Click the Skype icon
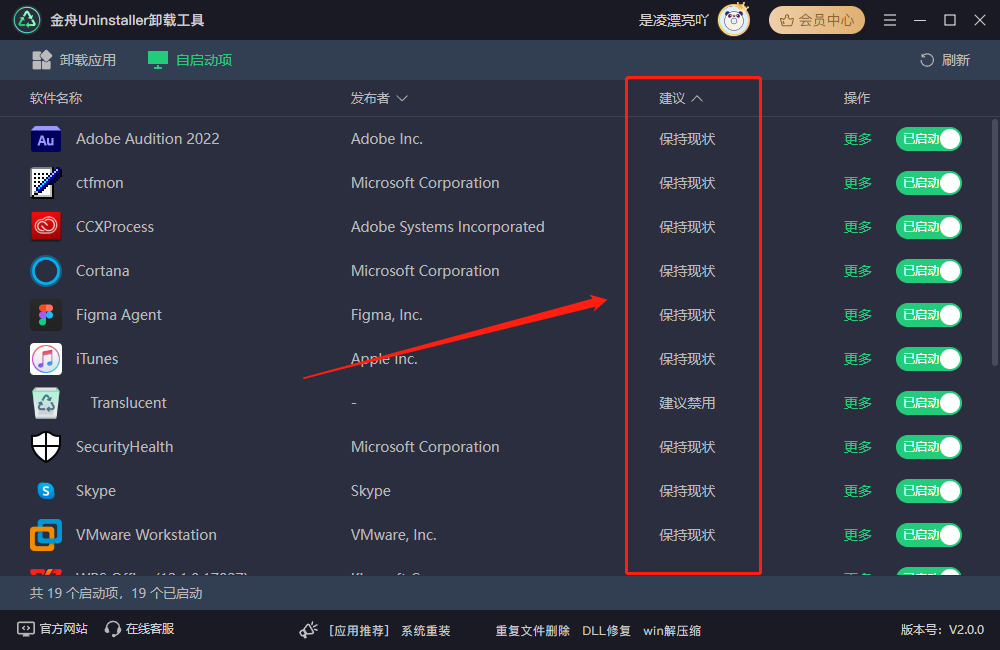This screenshot has width=1000, height=650. pos(46,491)
